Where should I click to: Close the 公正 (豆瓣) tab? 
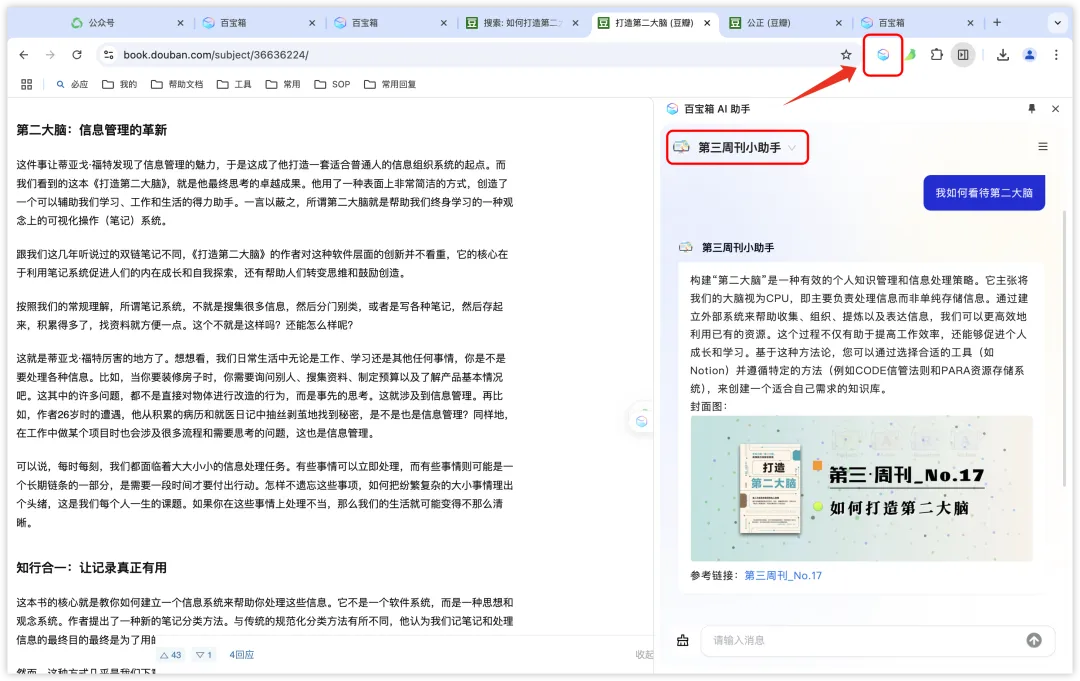coord(838,23)
